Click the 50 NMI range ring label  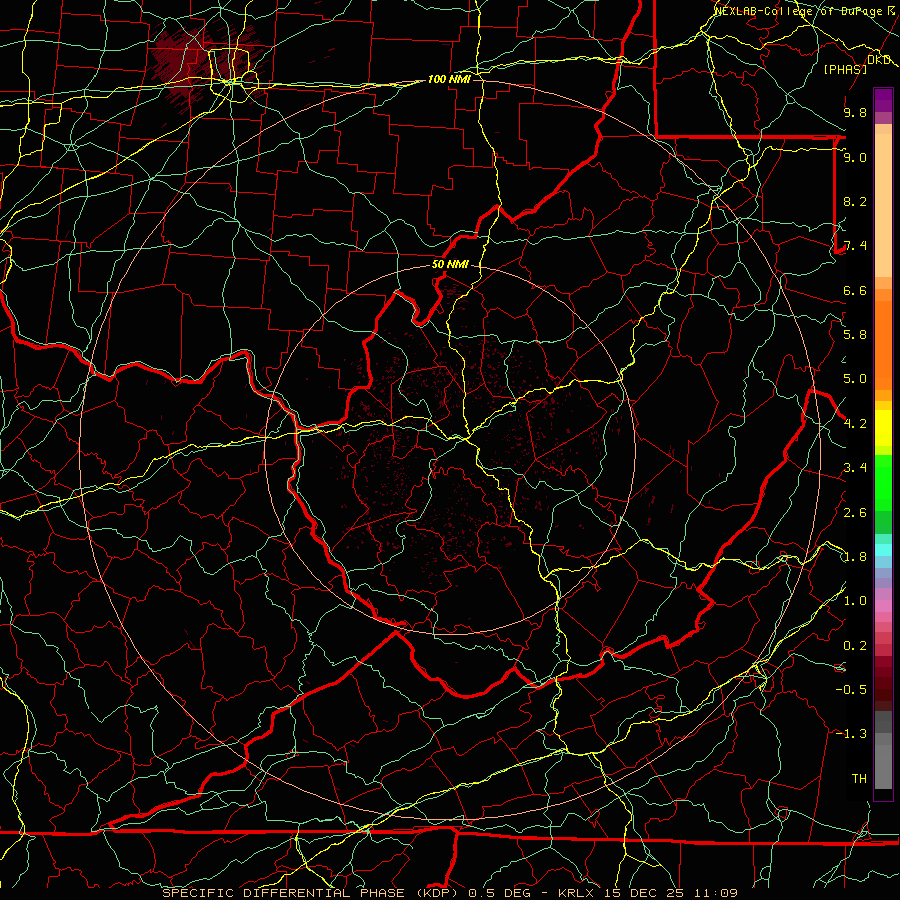click(x=450, y=264)
